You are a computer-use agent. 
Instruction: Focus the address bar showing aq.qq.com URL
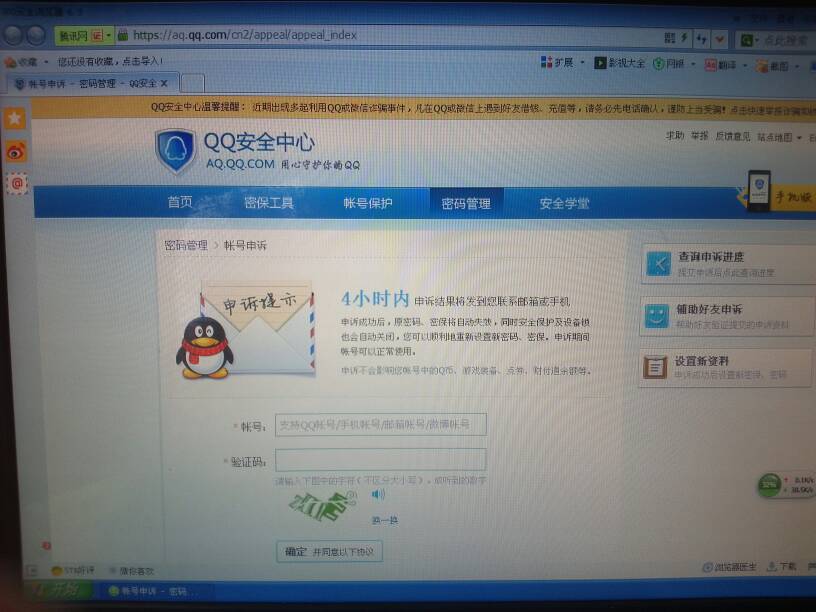click(385, 35)
